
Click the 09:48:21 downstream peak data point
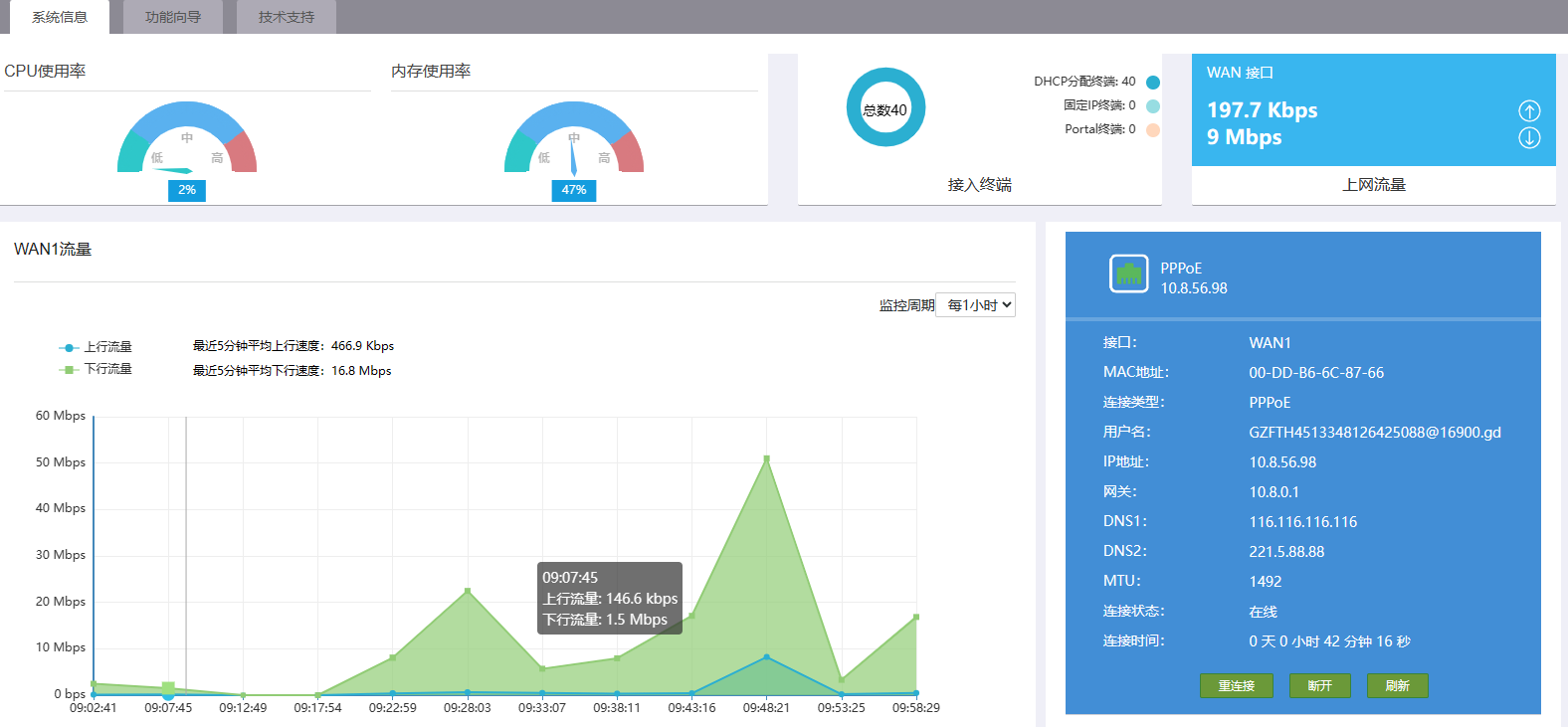coord(766,458)
